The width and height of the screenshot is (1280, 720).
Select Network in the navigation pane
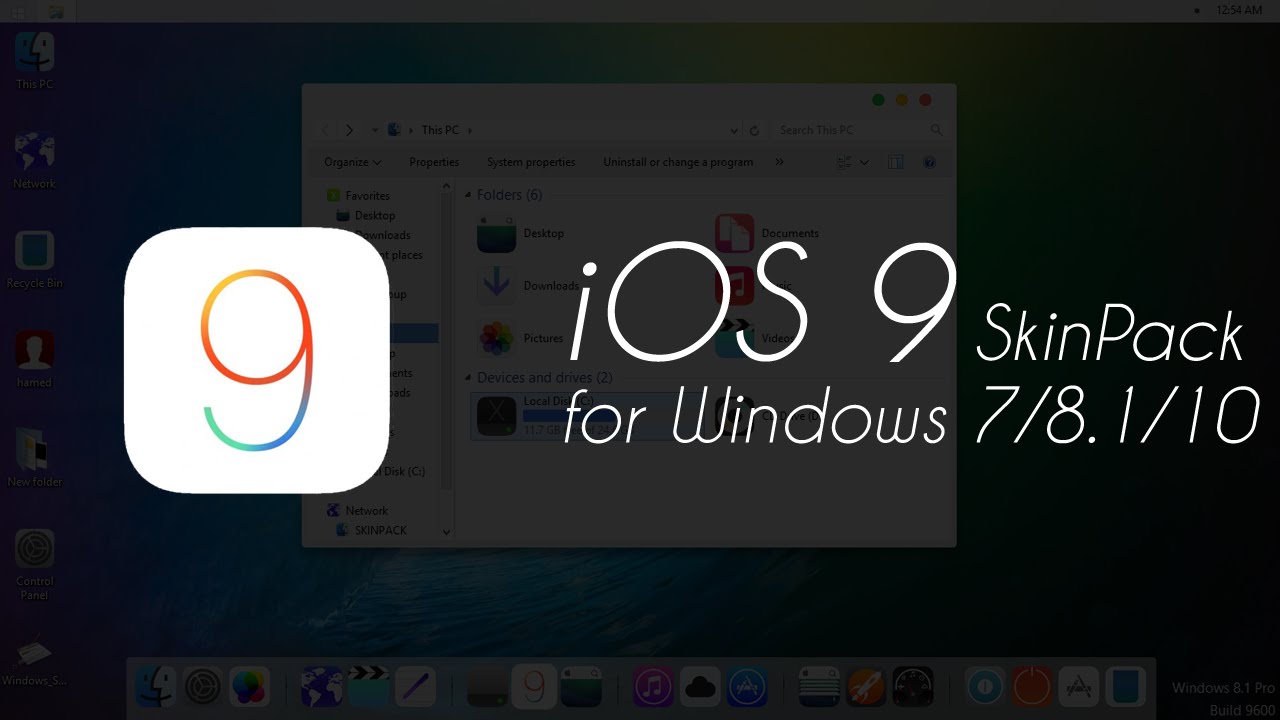click(357, 511)
